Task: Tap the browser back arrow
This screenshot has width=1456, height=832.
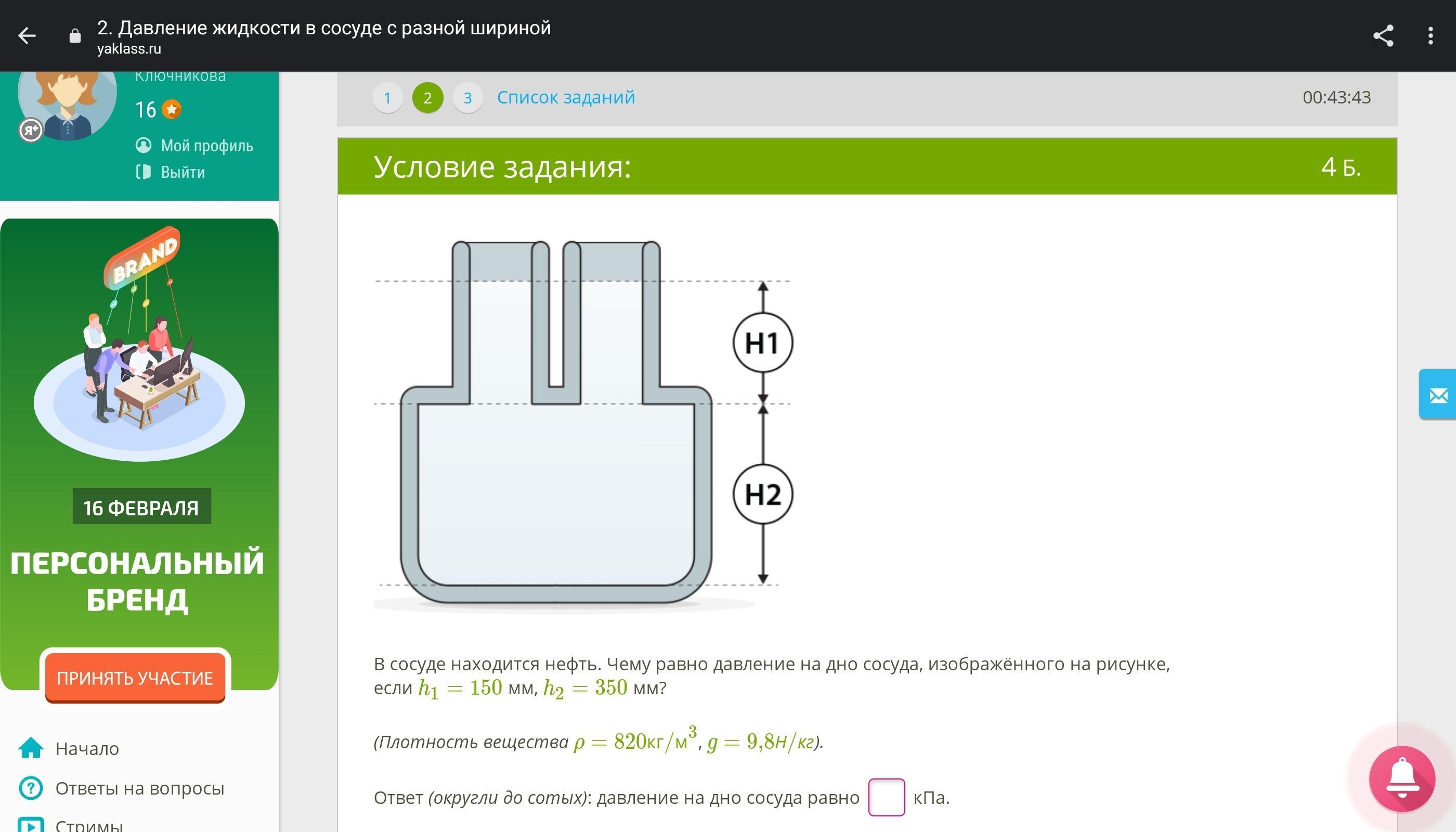Action: [x=27, y=36]
